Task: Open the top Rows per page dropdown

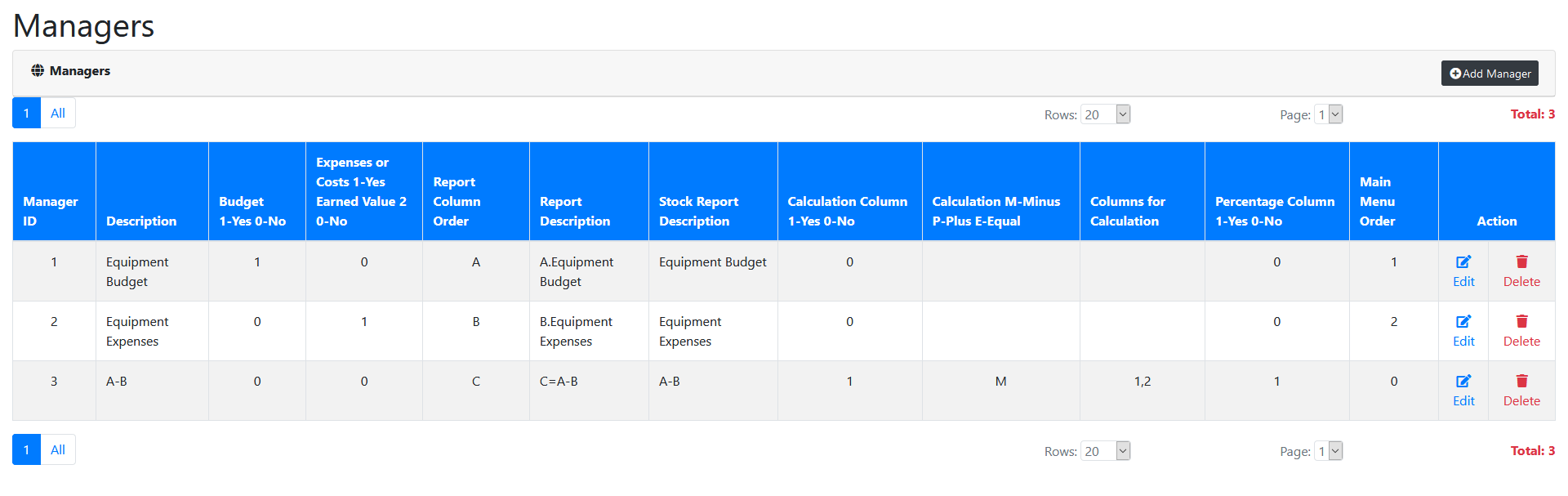Action: pyautogui.click(x=1105, y=115)
